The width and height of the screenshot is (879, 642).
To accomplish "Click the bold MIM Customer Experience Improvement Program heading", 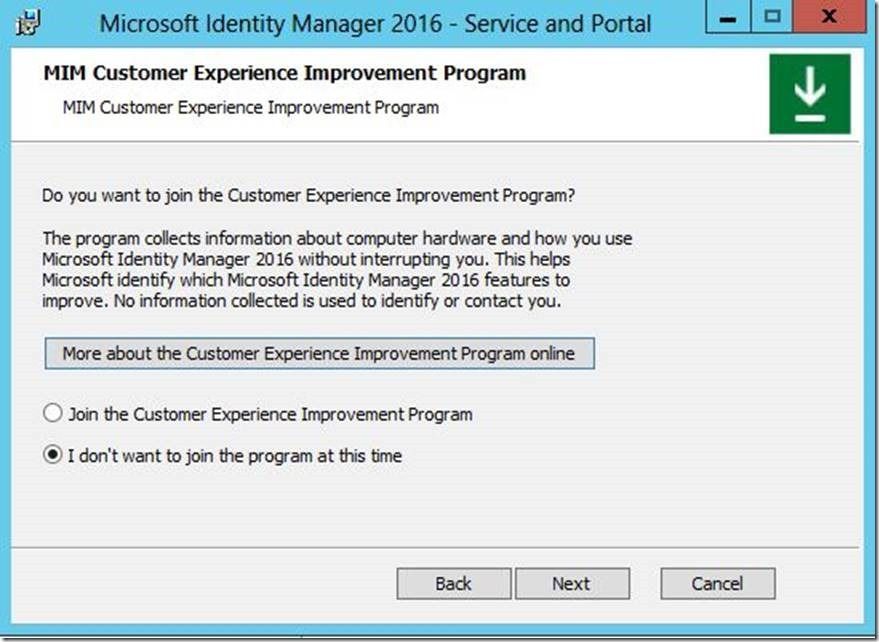I will tap(285, 73).
